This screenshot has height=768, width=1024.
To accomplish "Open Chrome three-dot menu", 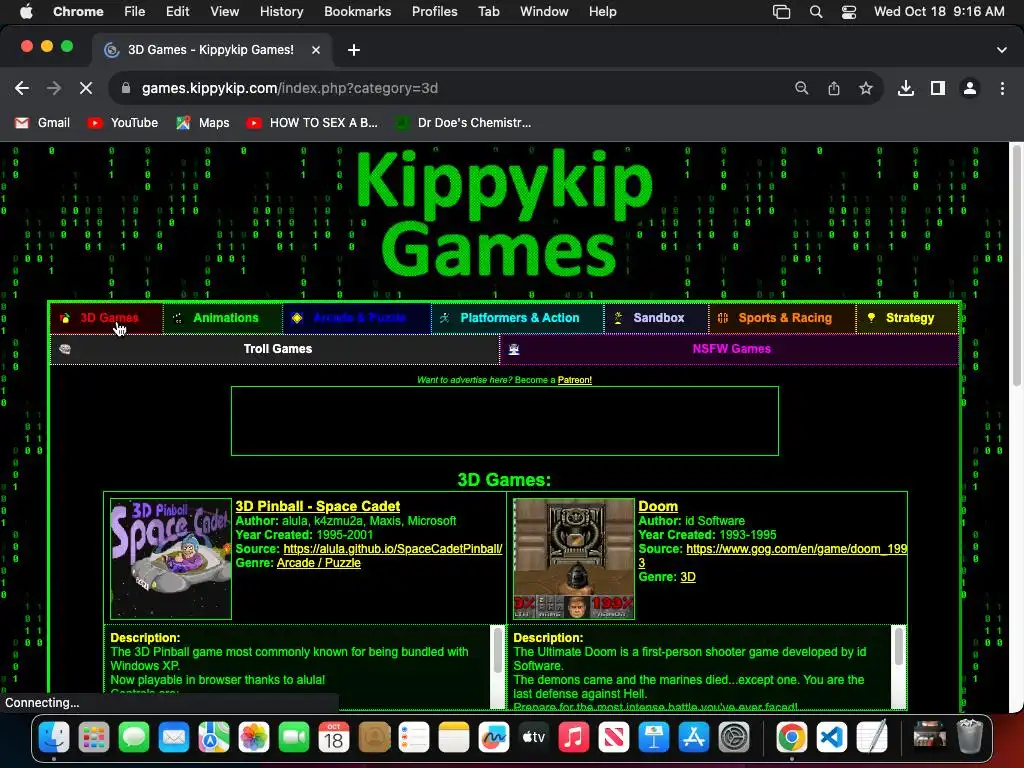I will tap(1002, 88).
